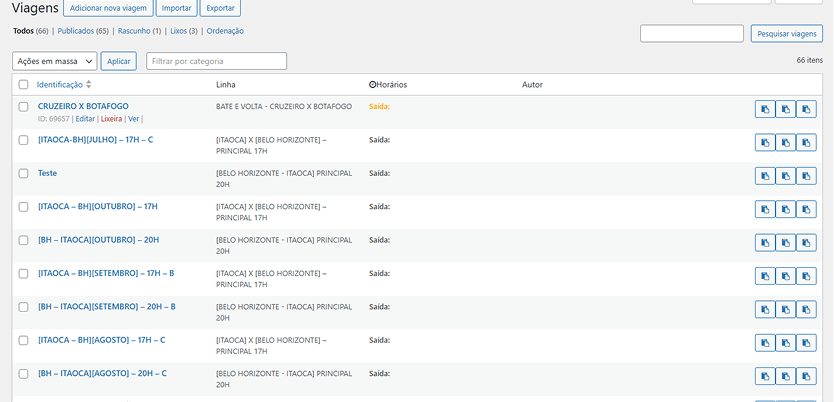Click first copy icon in [BH – ITAOCA][SETEMBRO] – 20H – B row
This screenshot has width=834, height=402.
point(764,310)
